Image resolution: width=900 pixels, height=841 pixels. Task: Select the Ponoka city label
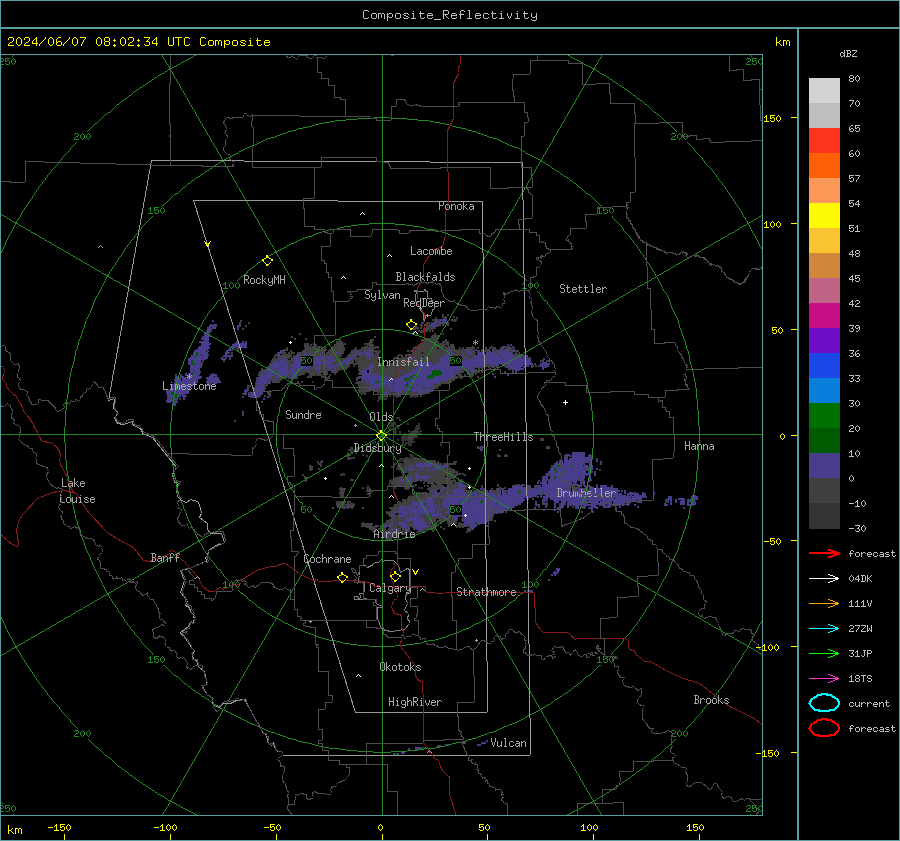coord(456,206)
